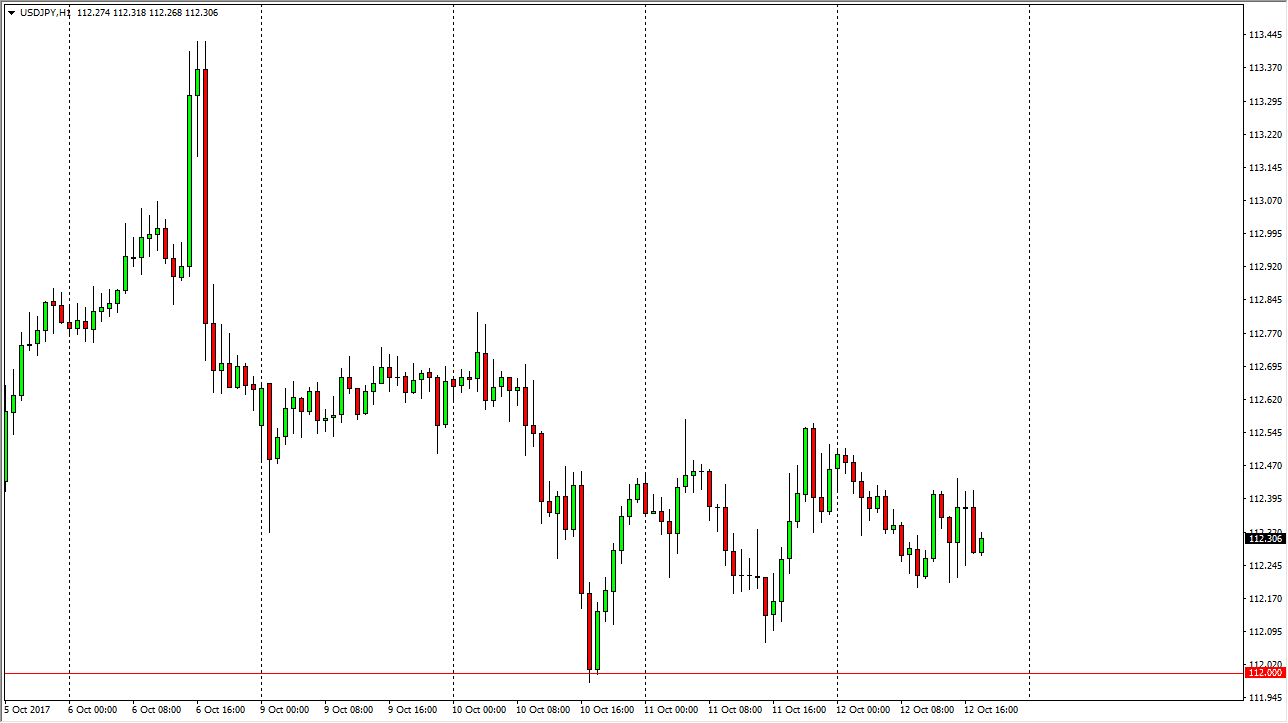Click the 112.170 price scale label
The width and height of the screenshot is (1288, 723).
click(1264, 599)
